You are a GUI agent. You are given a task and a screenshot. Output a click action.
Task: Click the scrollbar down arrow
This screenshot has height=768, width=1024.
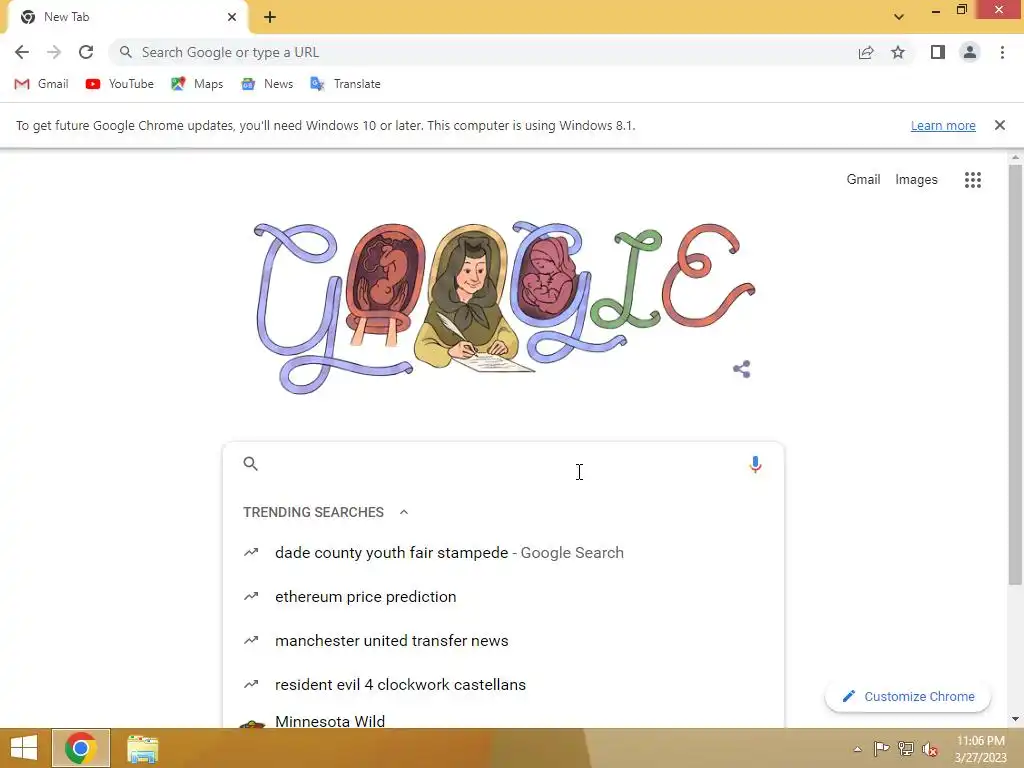[x=1015, y=719]
